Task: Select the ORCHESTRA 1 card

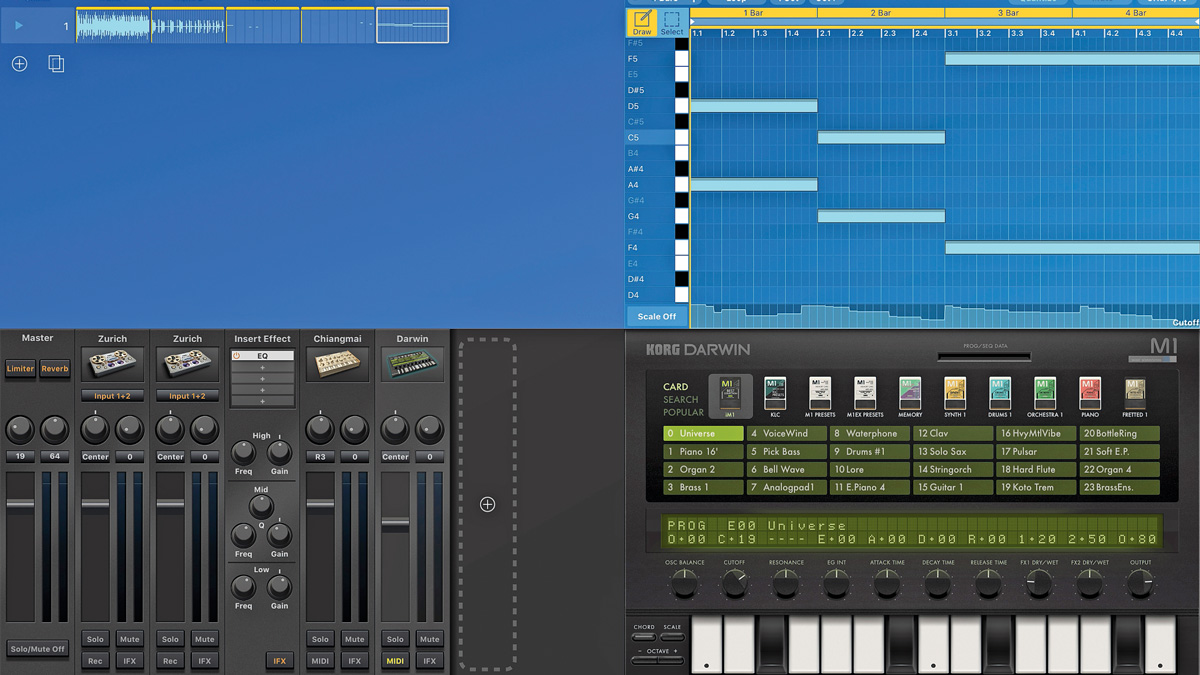Action: point(1044,396)
